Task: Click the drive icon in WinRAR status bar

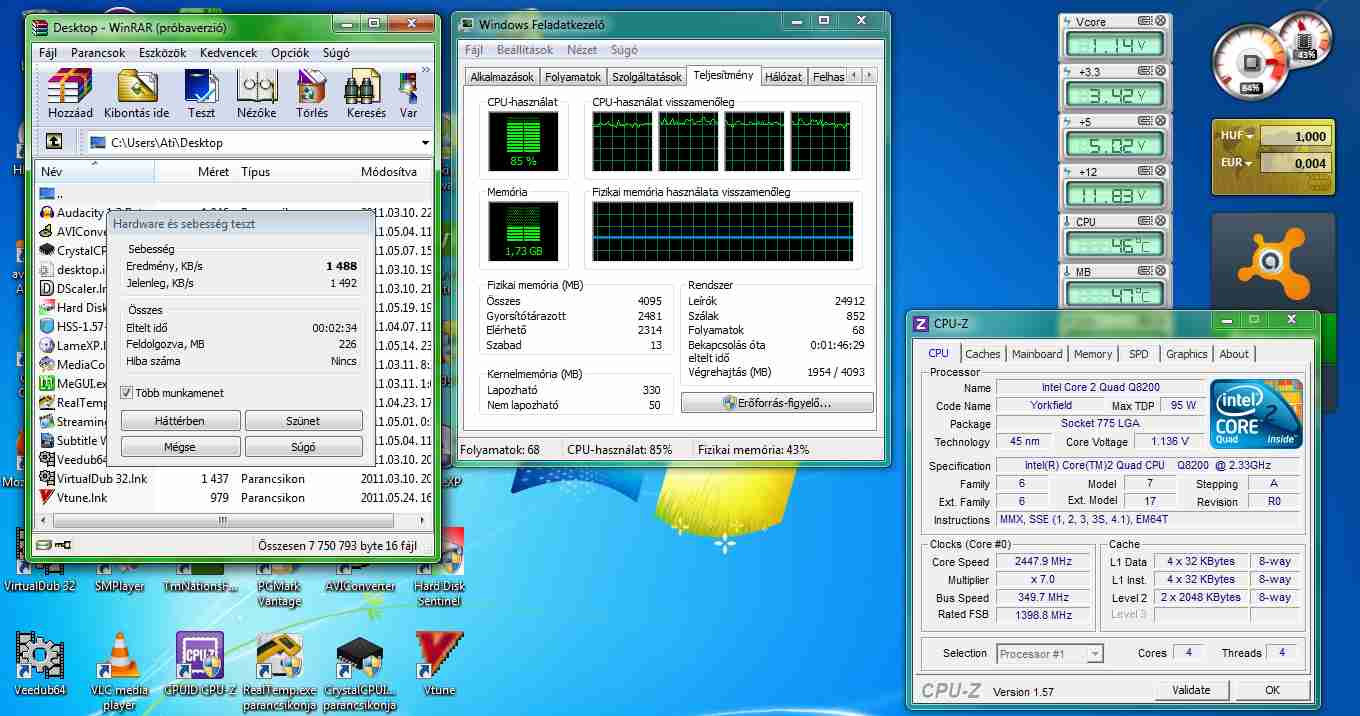Action: click(x=45, y=546)
